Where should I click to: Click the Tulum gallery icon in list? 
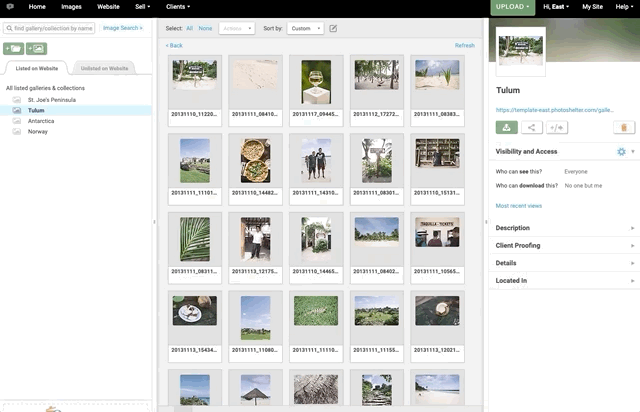[17, 110]
